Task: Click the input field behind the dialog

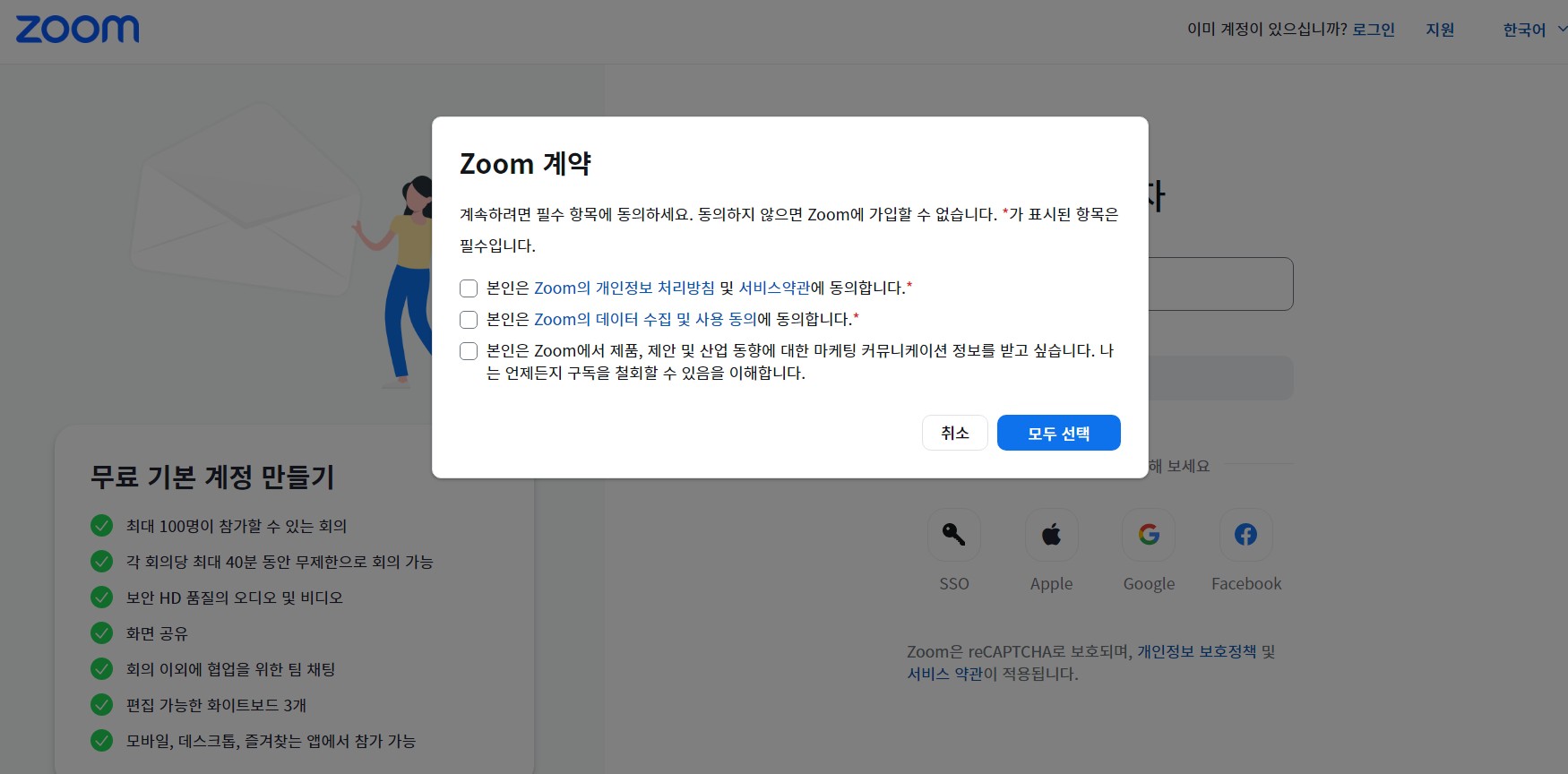Action: coord(1220,284)
